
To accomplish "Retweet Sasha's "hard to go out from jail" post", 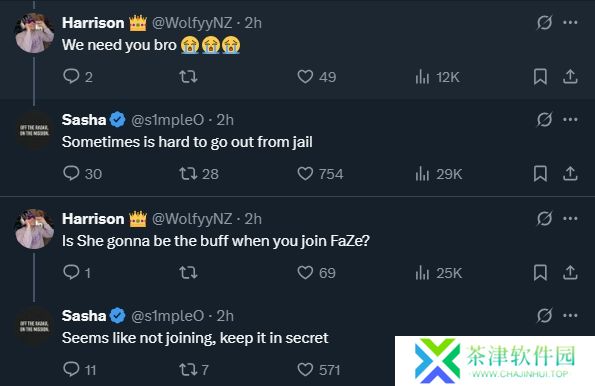I will point(199,174).
